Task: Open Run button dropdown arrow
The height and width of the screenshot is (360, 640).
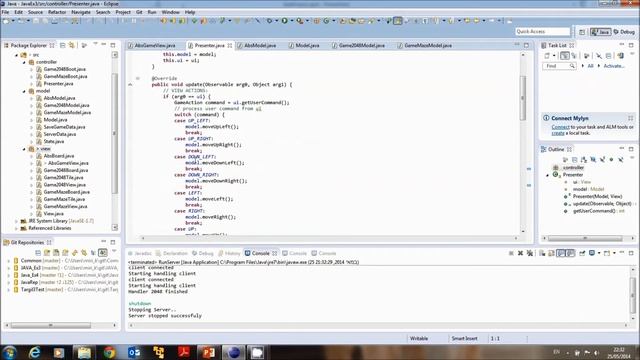Action: [291, 20]
